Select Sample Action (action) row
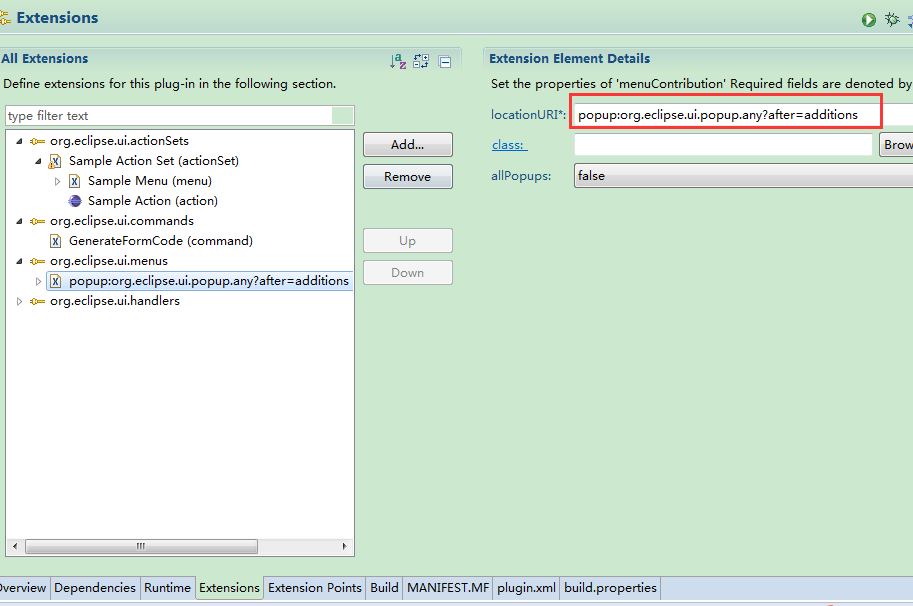913x606 pixels. 153,201
